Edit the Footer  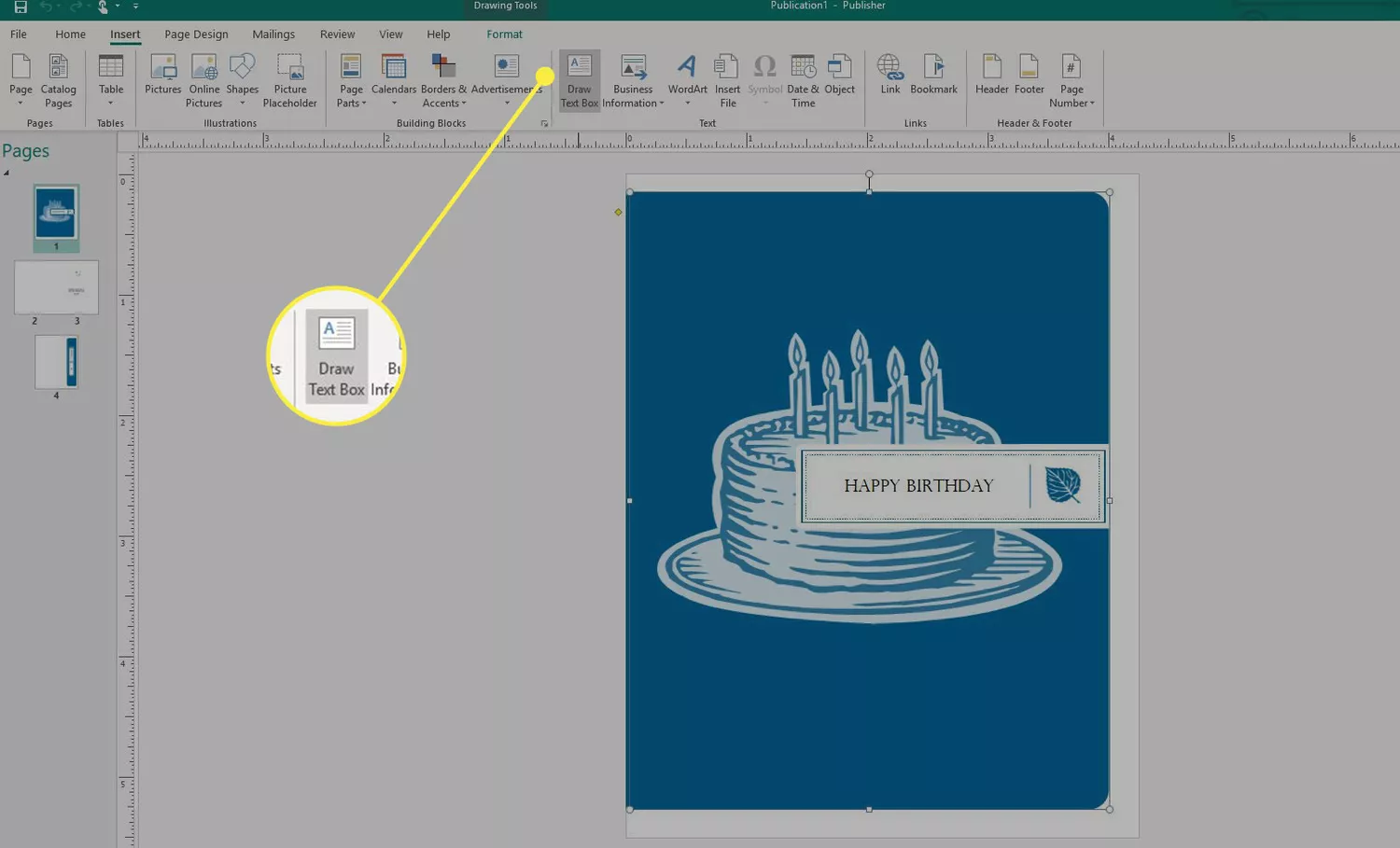pyautogui.click(x=1029, y=76)
